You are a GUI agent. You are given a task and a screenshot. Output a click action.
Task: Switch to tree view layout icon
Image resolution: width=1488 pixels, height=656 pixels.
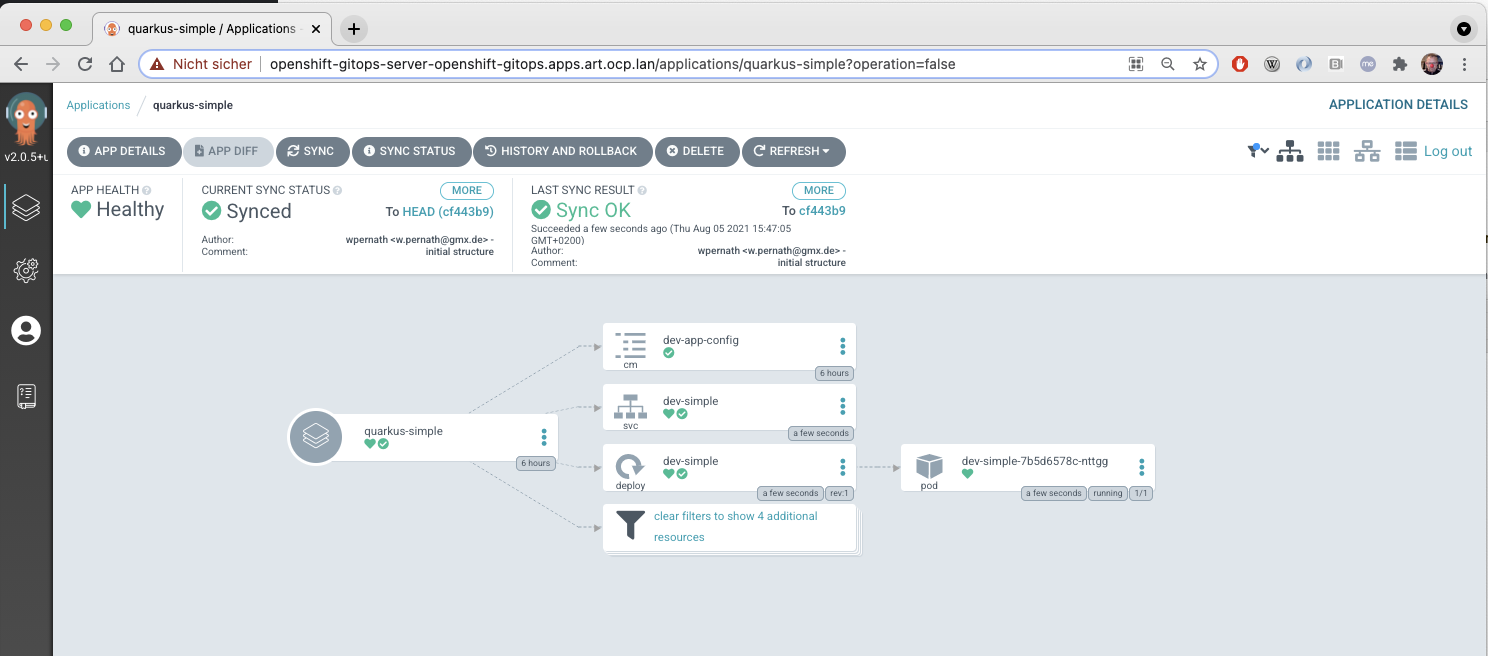point(1290,151)
